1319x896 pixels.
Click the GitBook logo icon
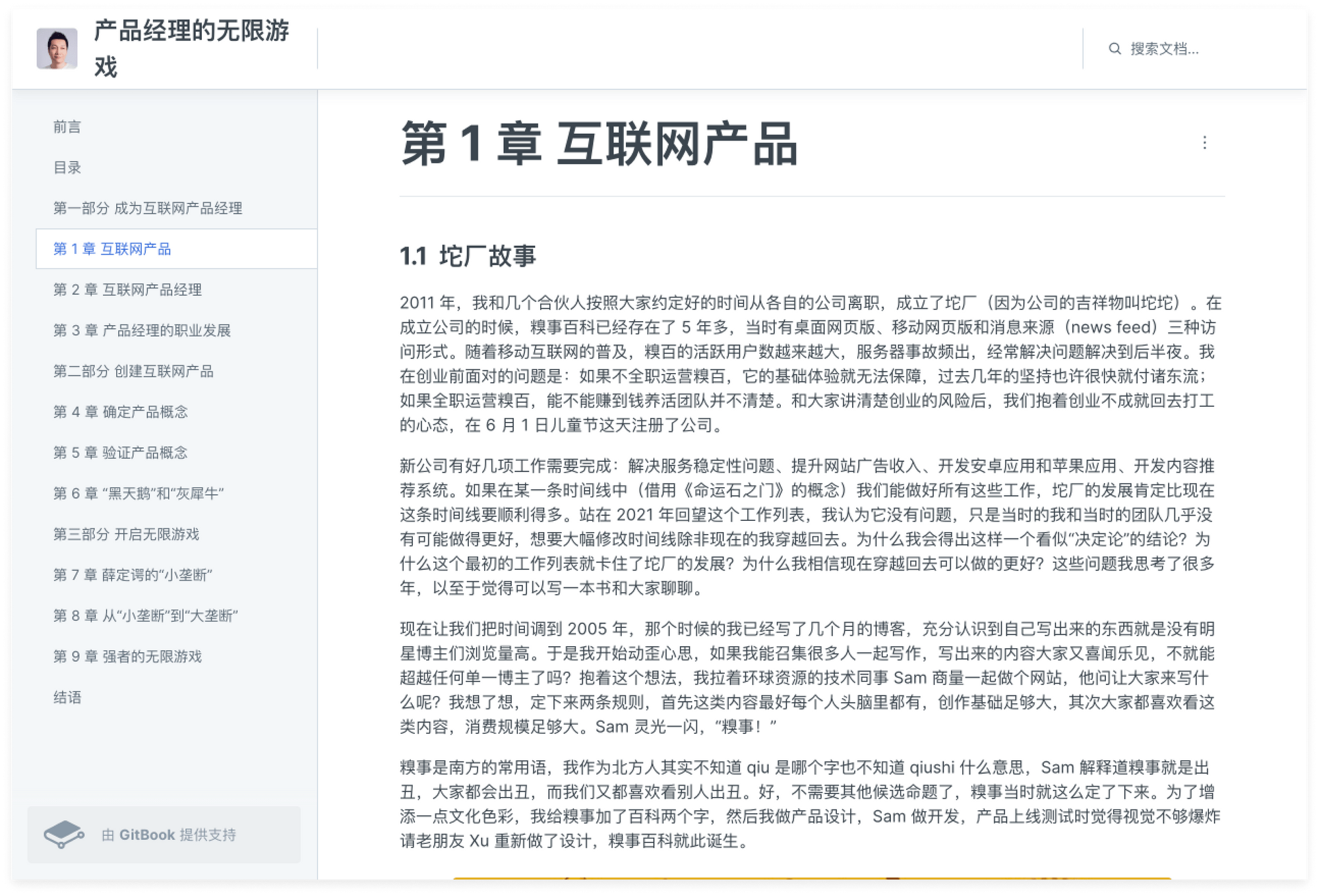(63, 835)
